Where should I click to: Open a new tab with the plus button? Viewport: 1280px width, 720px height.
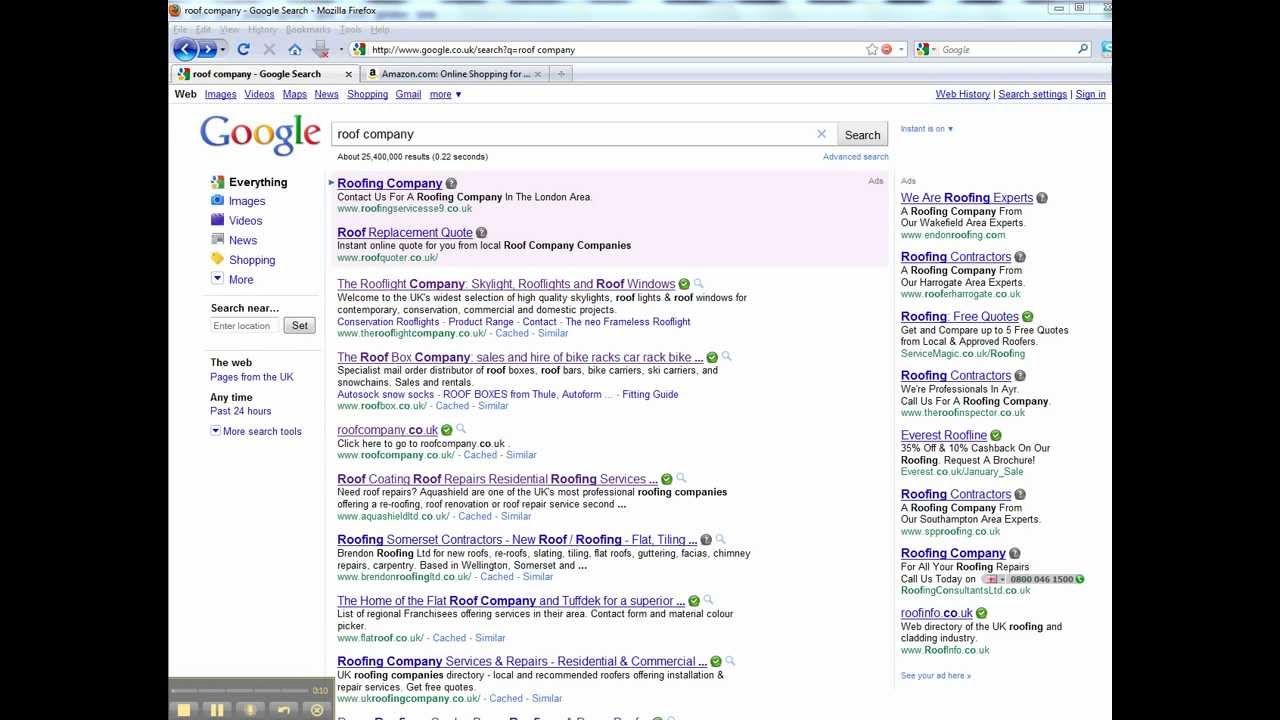point(561,74)
